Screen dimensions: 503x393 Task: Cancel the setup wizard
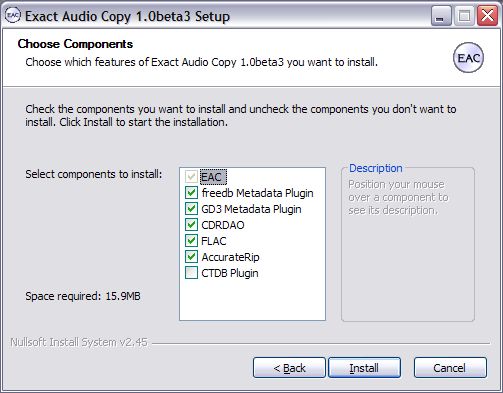450,368
